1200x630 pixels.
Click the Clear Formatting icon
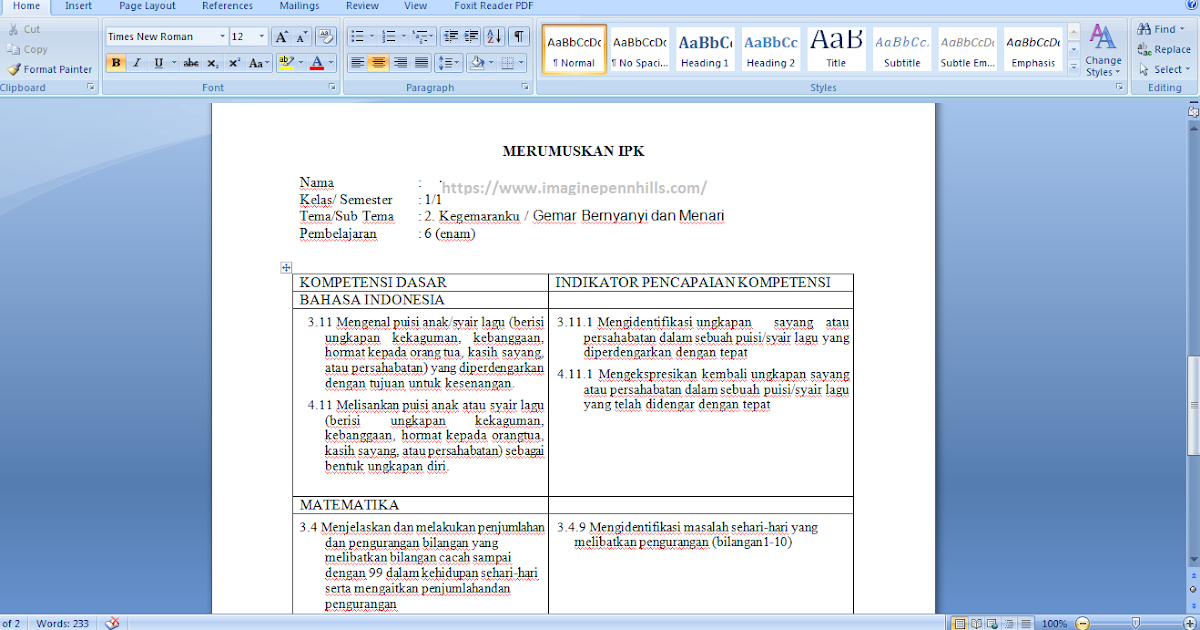click(326, 37)
